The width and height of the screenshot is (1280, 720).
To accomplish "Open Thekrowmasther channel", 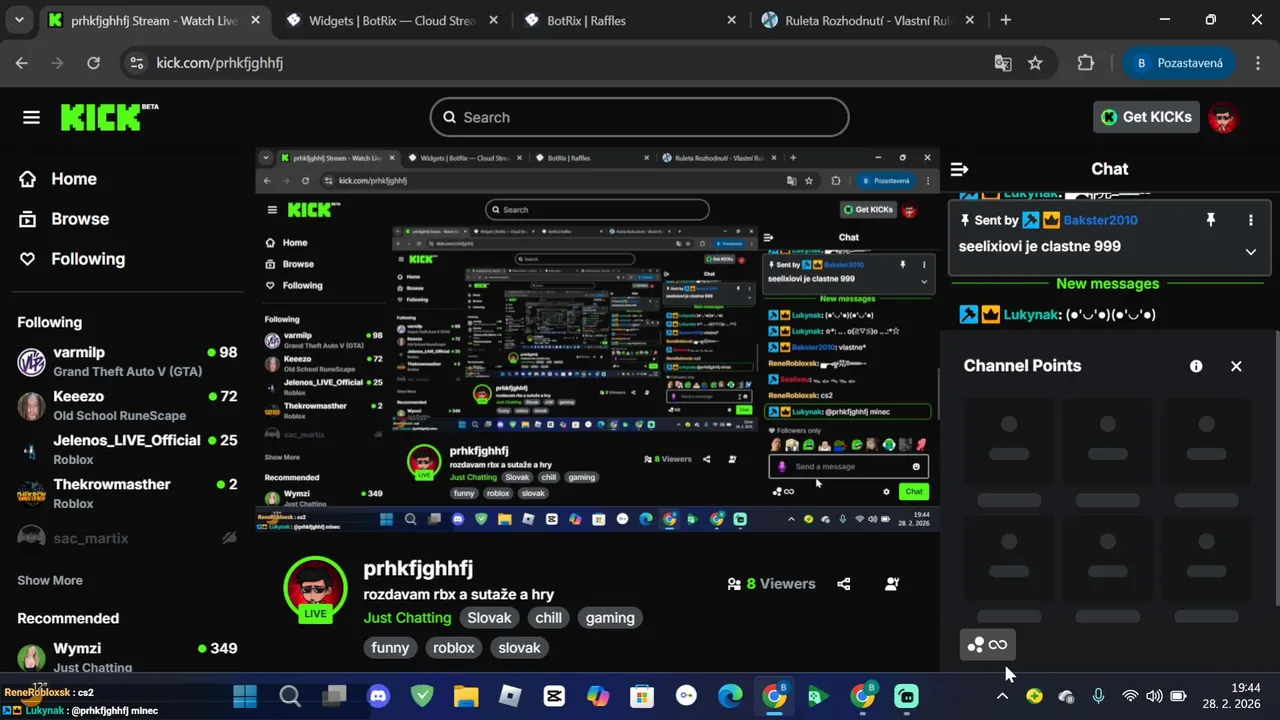I will click(127, 493).
